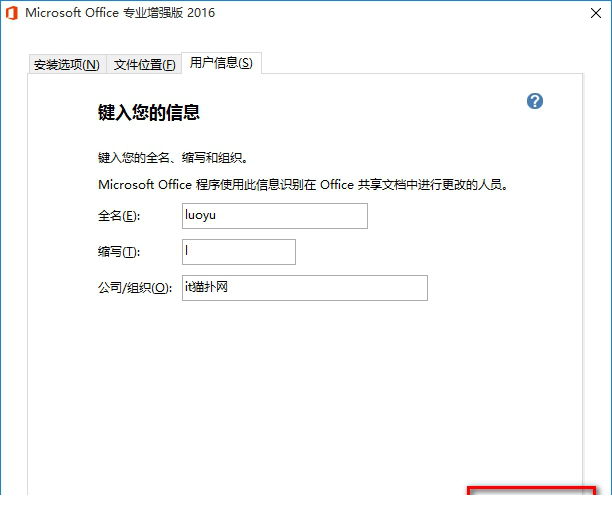
Task: Click the 公司/组织(O): label
Action: pyautogui.click(x=135, y=288)
